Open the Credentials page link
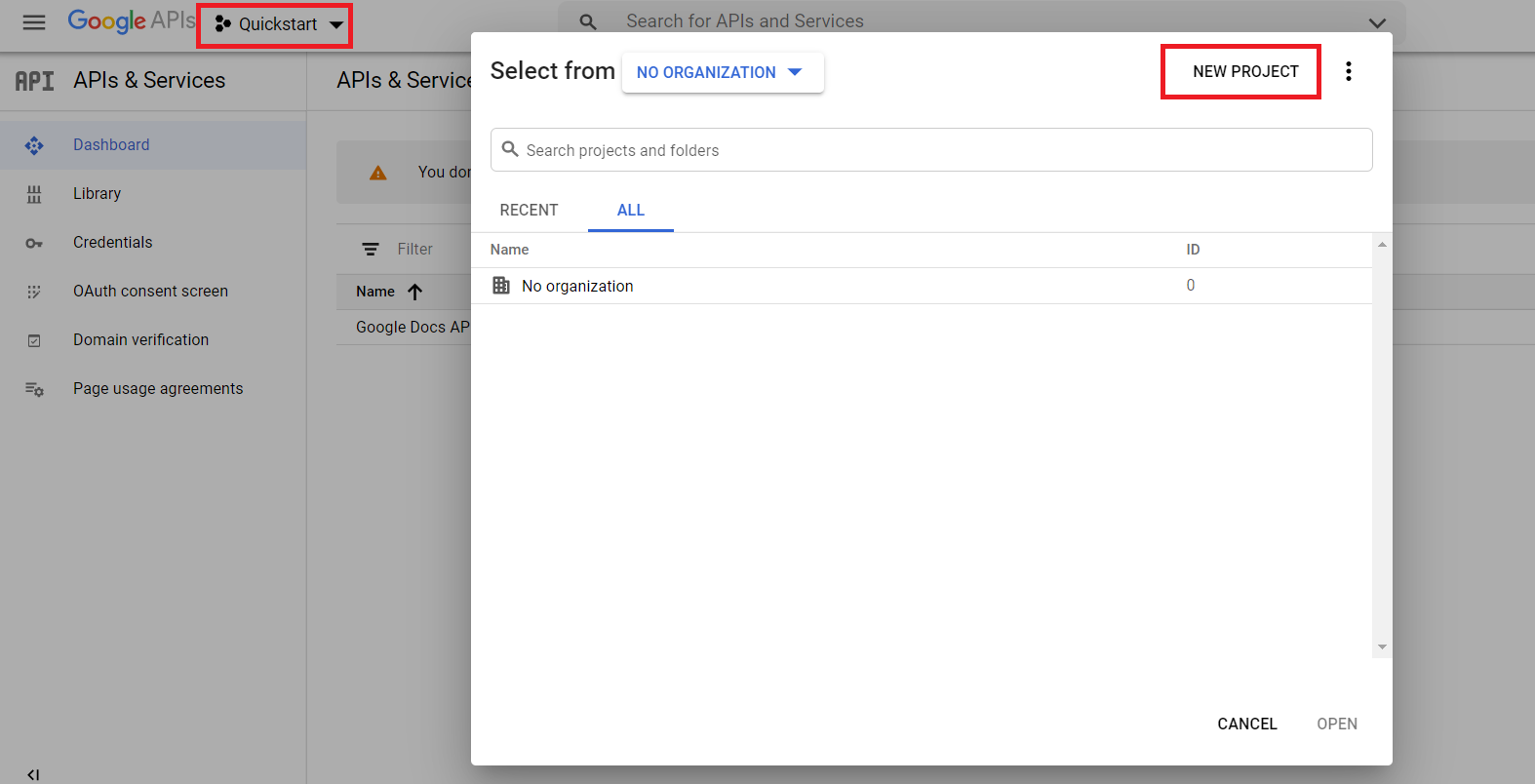Viewport: 1535px width, 784px height. click(112, 243)
